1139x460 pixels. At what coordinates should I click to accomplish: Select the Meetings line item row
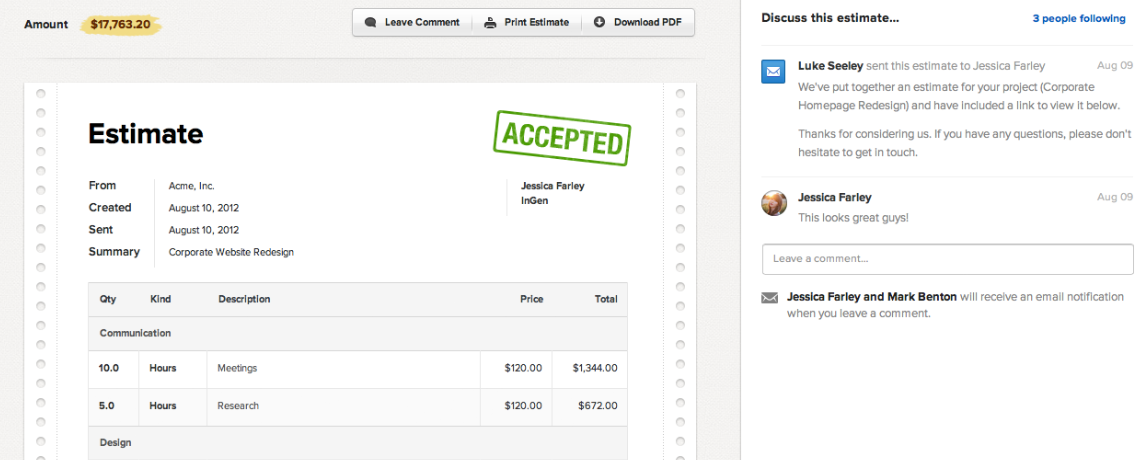click(358, 368)
